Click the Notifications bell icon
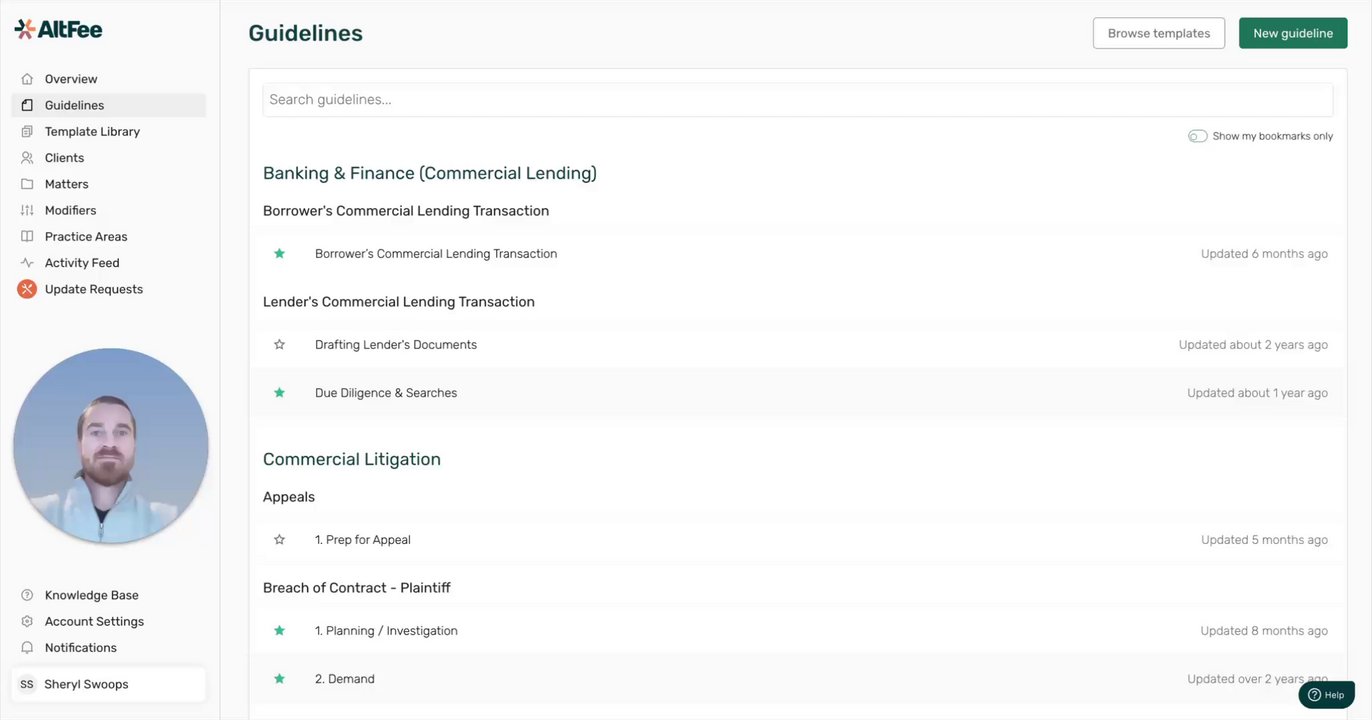Image resolution: width=1372 pixels, height=720 pixels. point(27,648)
